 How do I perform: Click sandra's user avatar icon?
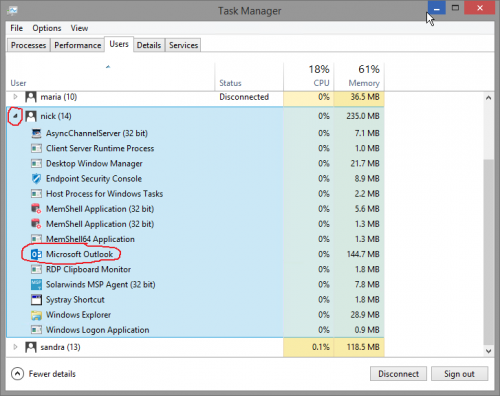pyautogui.click(x=31, y=347)
